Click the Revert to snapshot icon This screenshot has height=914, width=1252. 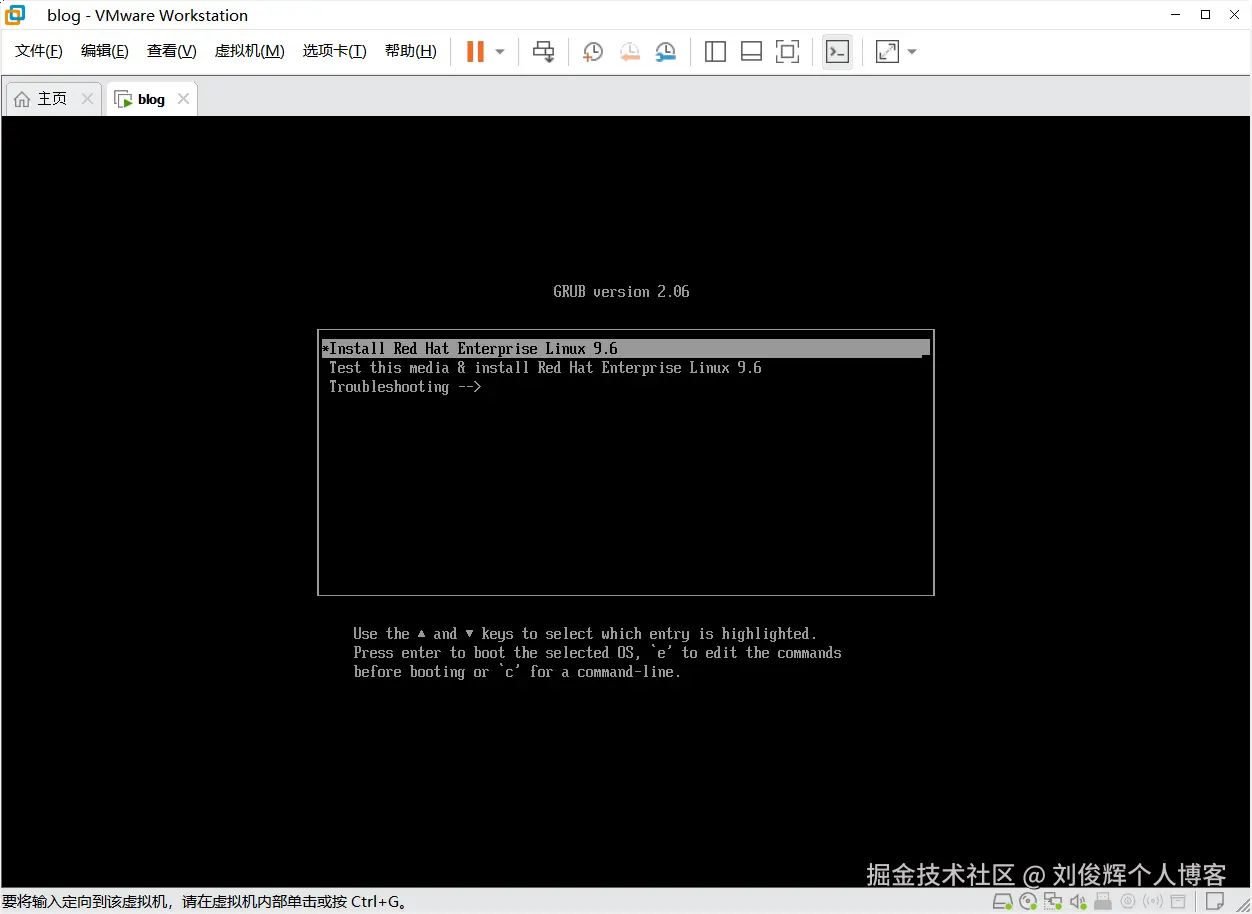(x=629, y=52)
